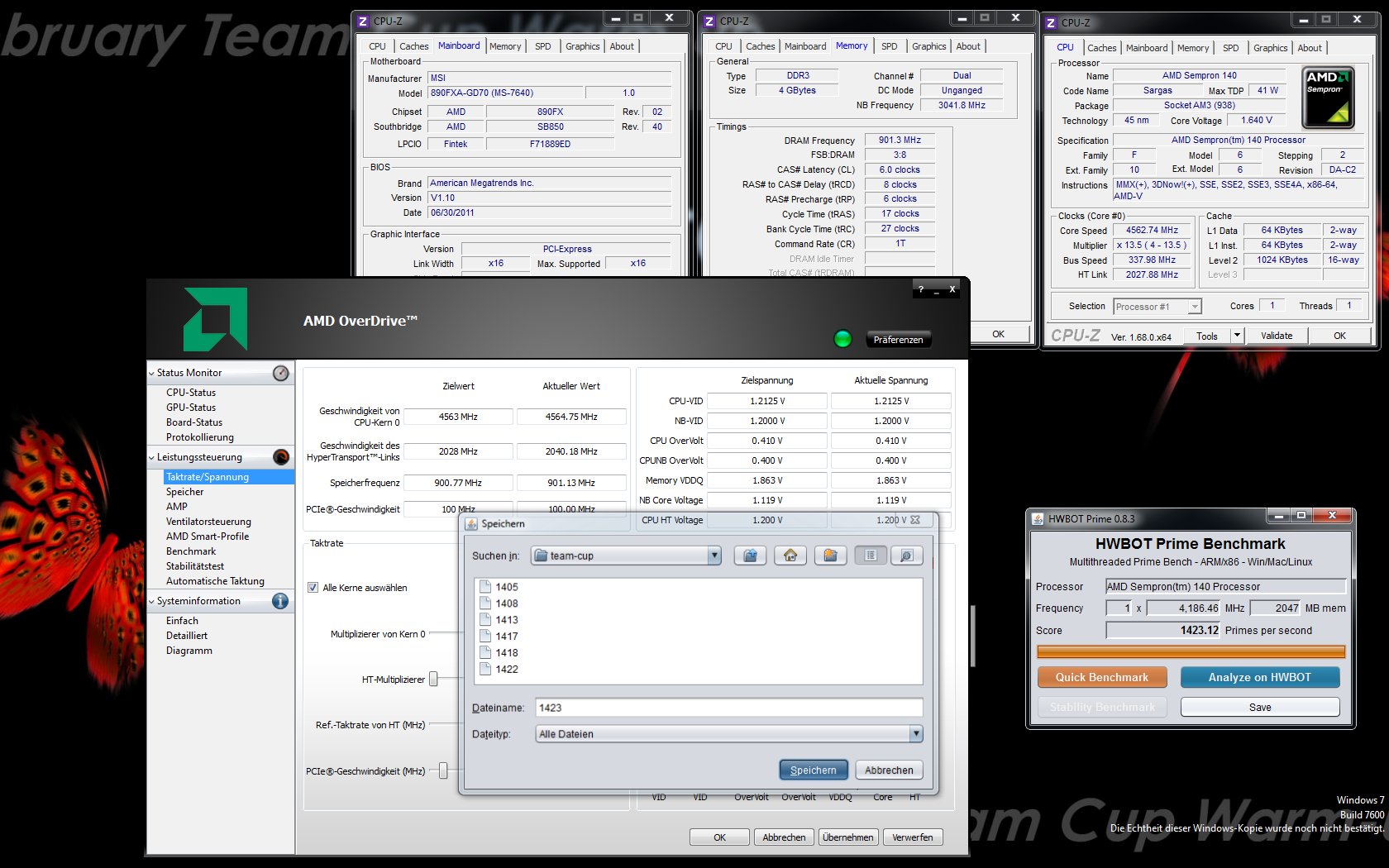Jump to the home folder in Speichern dialog

point(790,556)
